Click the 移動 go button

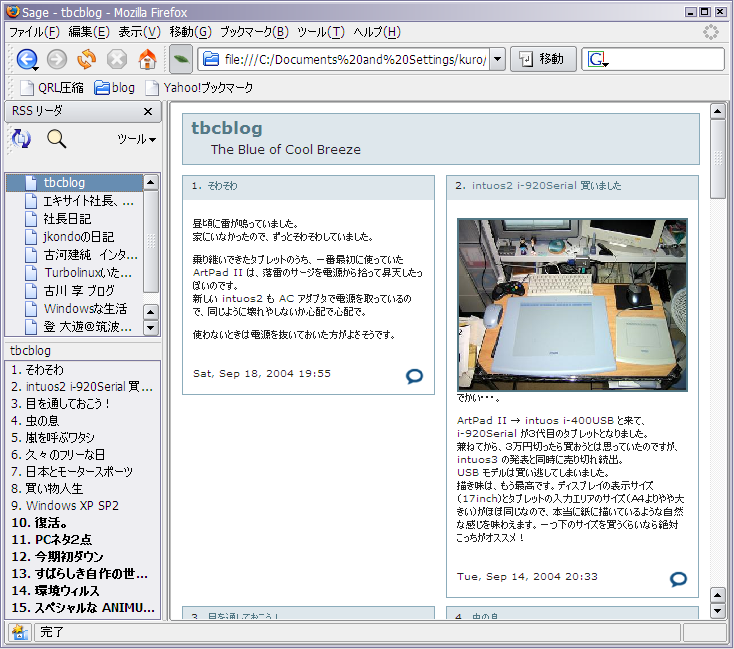(x=543, y=59)
